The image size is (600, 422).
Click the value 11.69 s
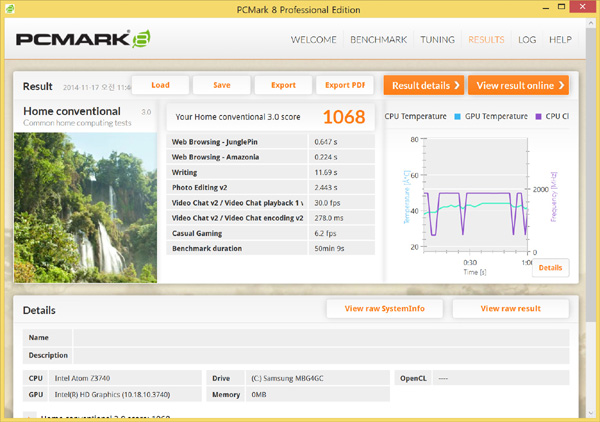(x=326, y=173)
